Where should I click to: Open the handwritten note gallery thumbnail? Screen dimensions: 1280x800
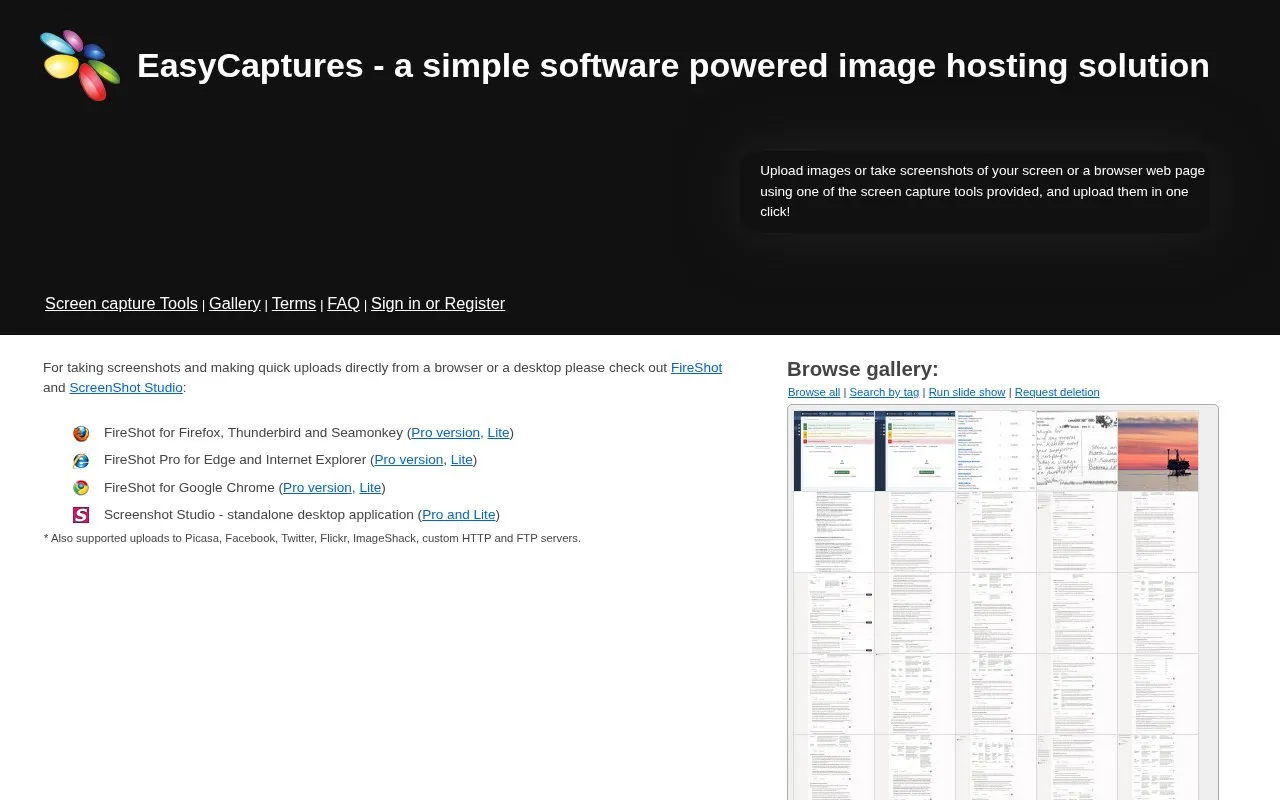[x=1076, y=451]
